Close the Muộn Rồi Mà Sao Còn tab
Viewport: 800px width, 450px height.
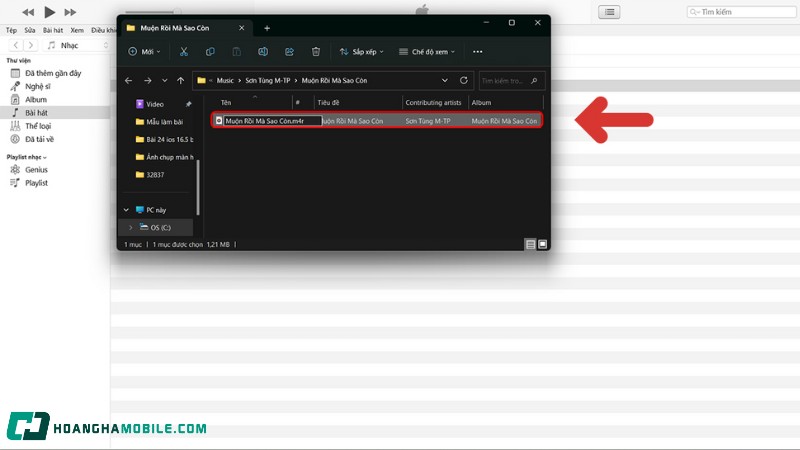tap(241, 28)
